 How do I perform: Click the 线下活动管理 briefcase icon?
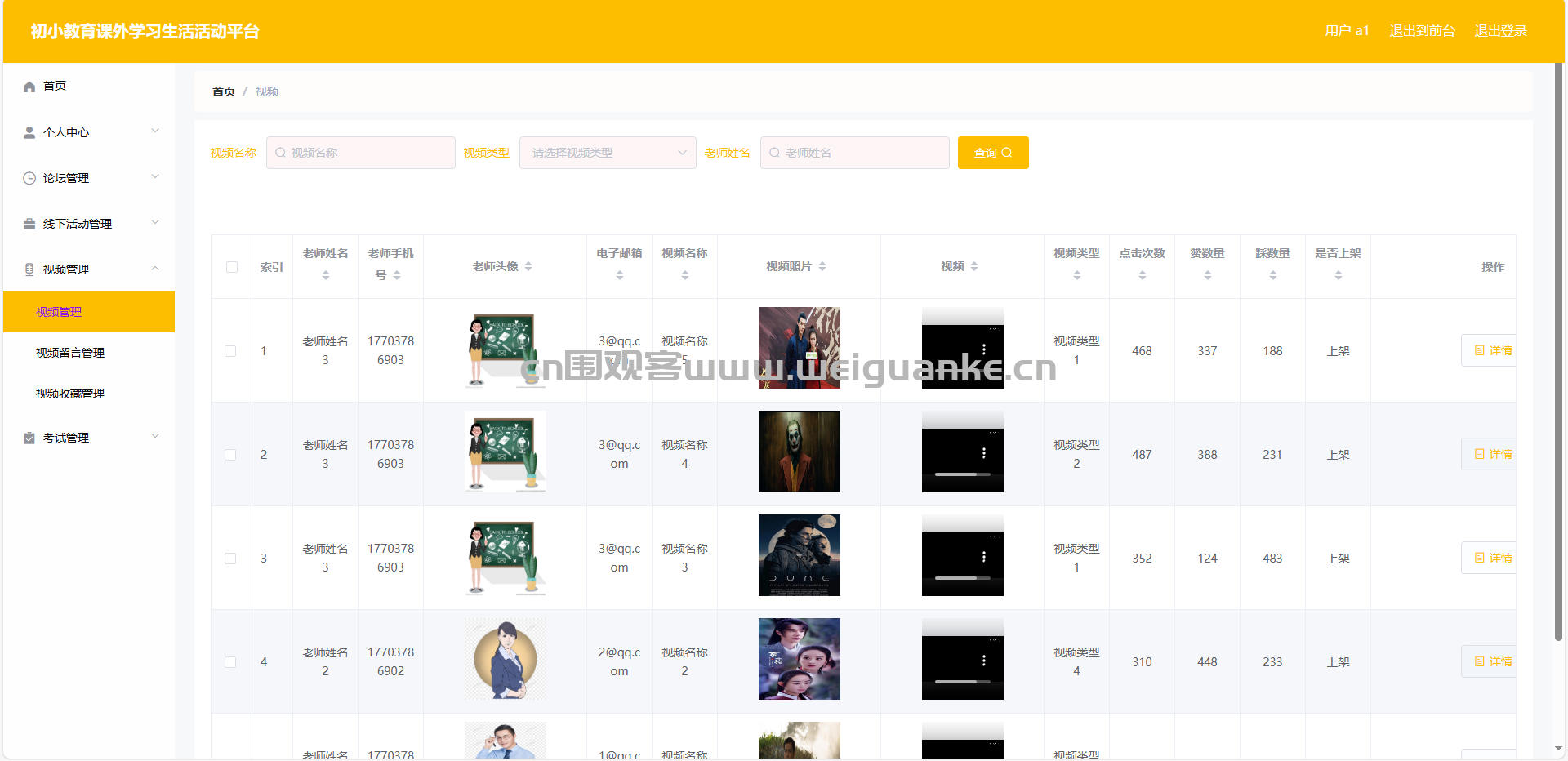point(29,224)
